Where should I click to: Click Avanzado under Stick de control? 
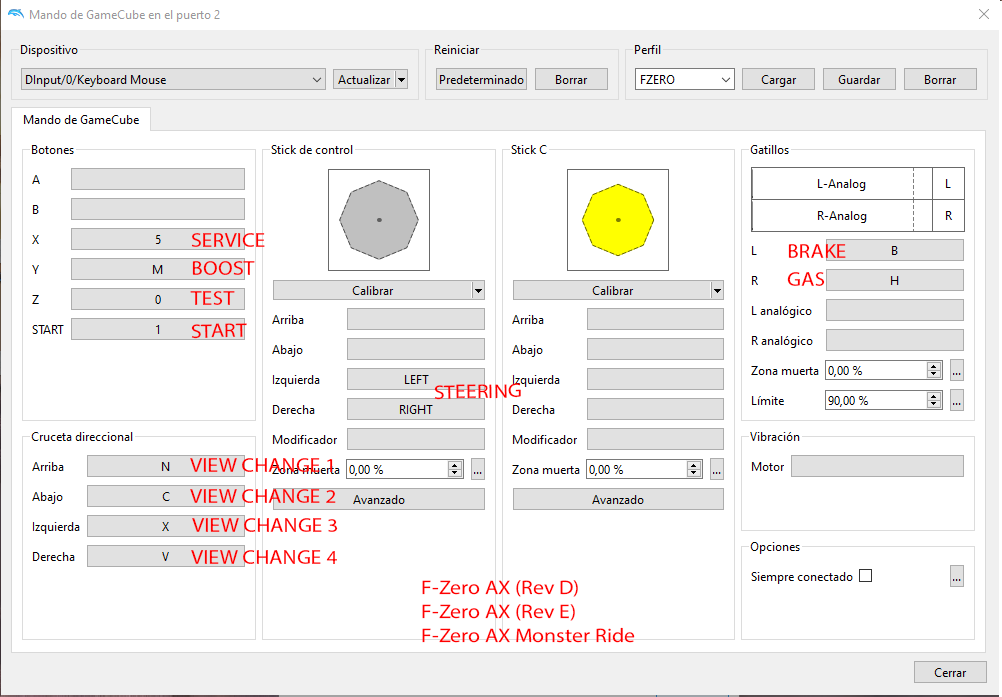point(379,500)
